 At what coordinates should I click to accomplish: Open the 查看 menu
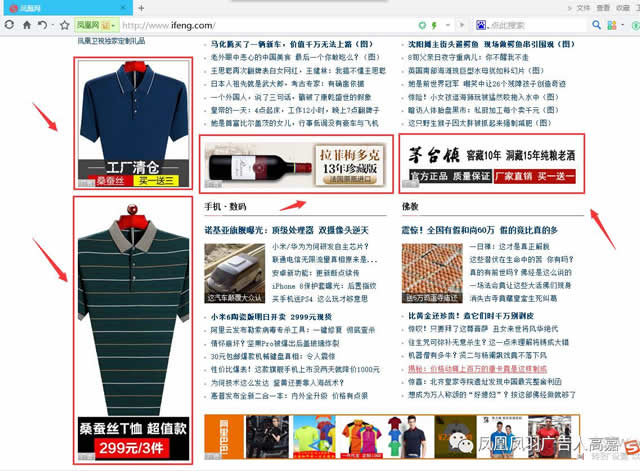[603, 6]
